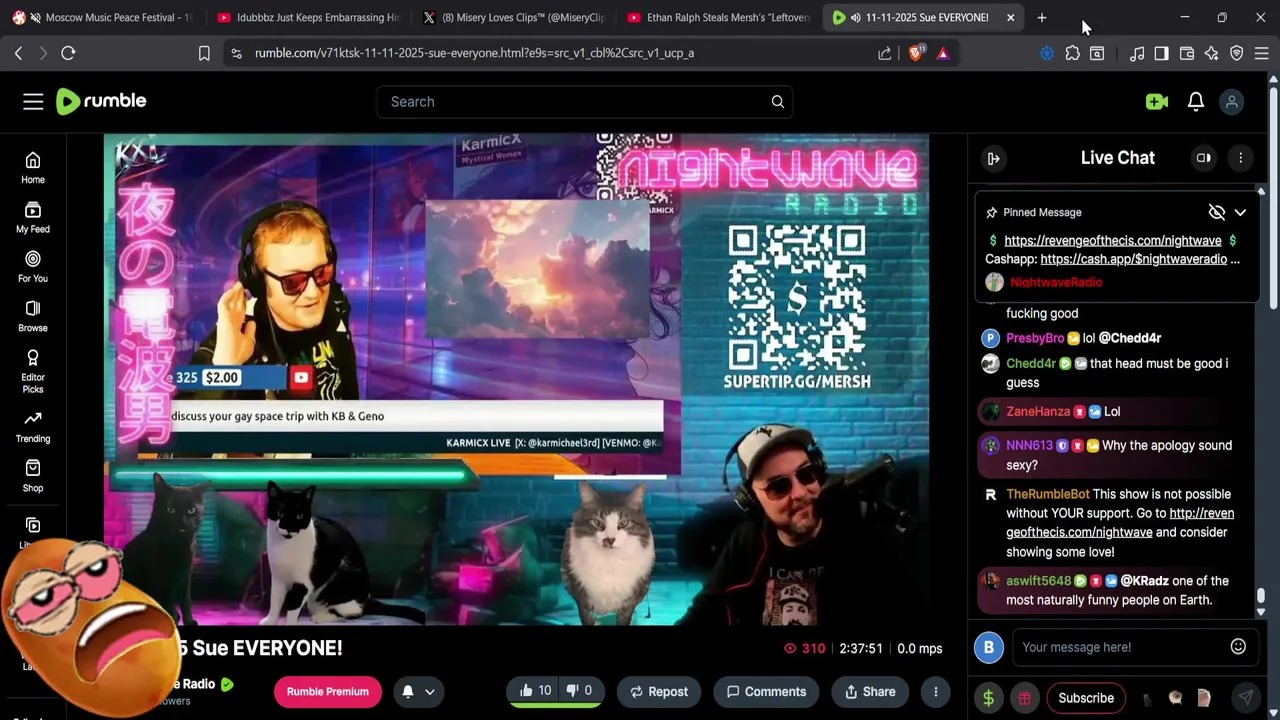Open Brave main menu button
Image resolution: width=1280 pixels, height=720 pixels.
(x=1261, y=53)
